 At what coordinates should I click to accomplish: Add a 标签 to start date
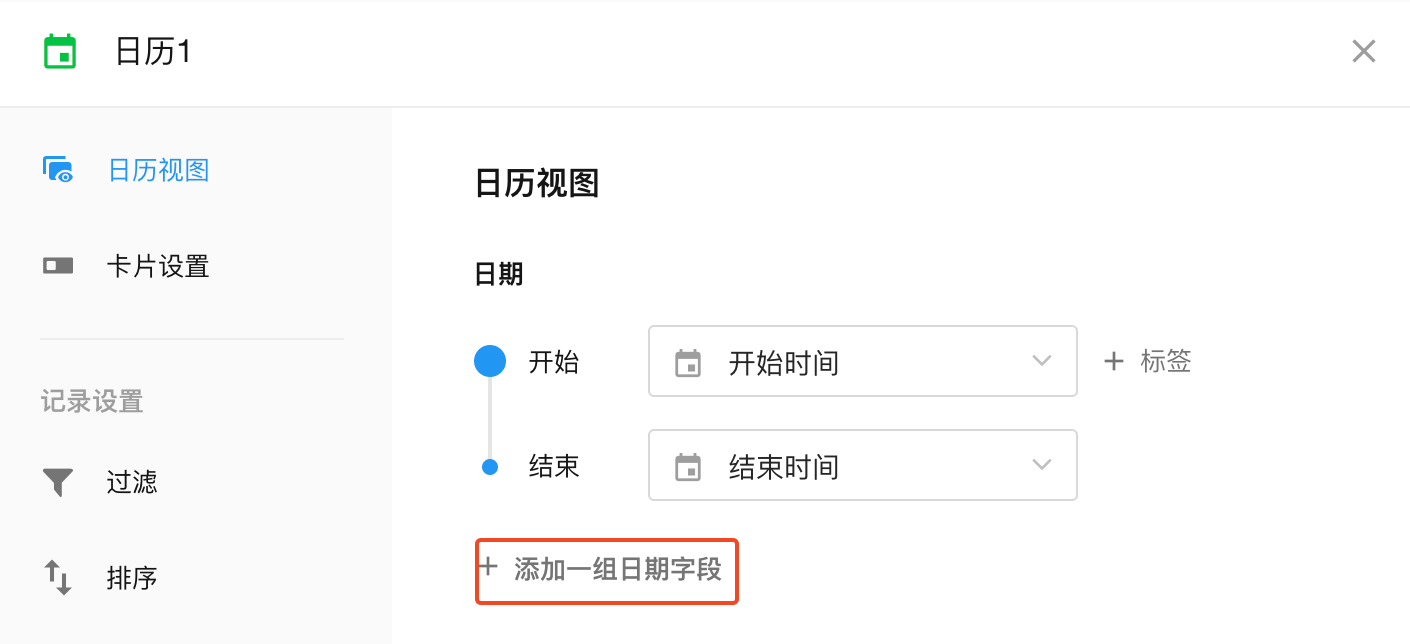coord(1165,361)
